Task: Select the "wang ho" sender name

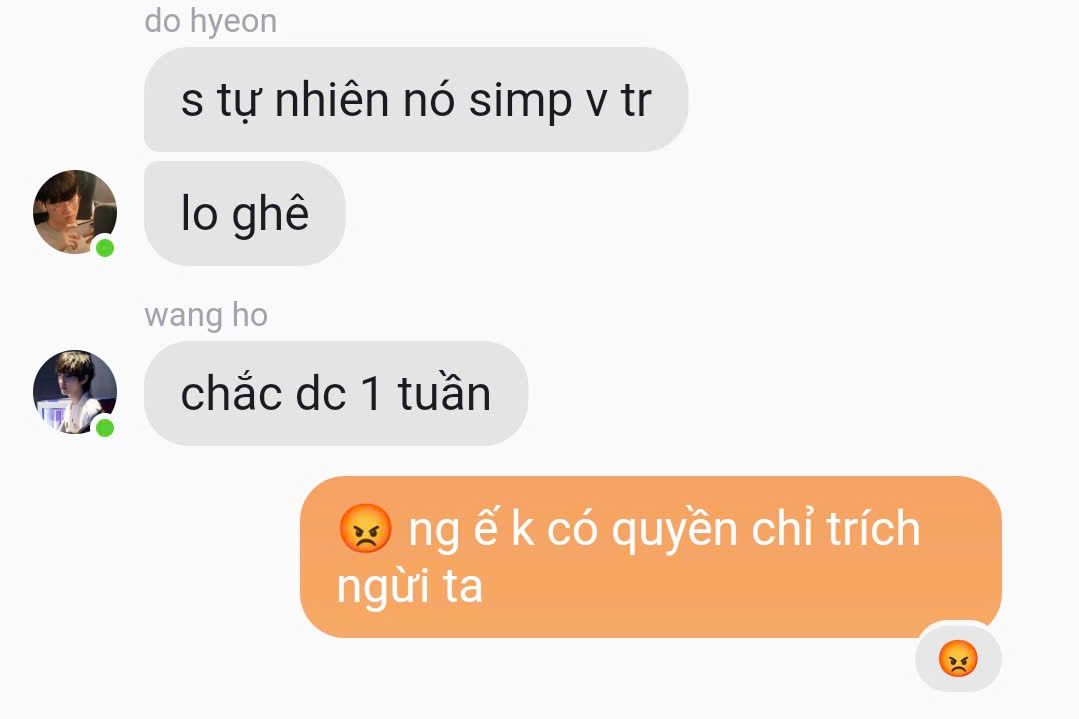Action: (206, 315)
